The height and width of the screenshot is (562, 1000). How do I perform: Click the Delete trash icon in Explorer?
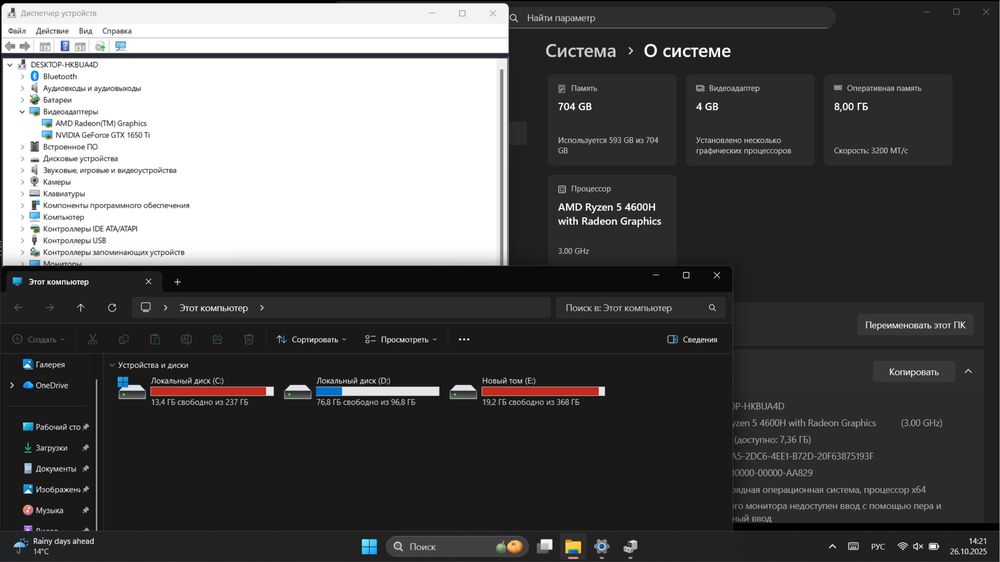pyautogui.click(x=249, y=339)
